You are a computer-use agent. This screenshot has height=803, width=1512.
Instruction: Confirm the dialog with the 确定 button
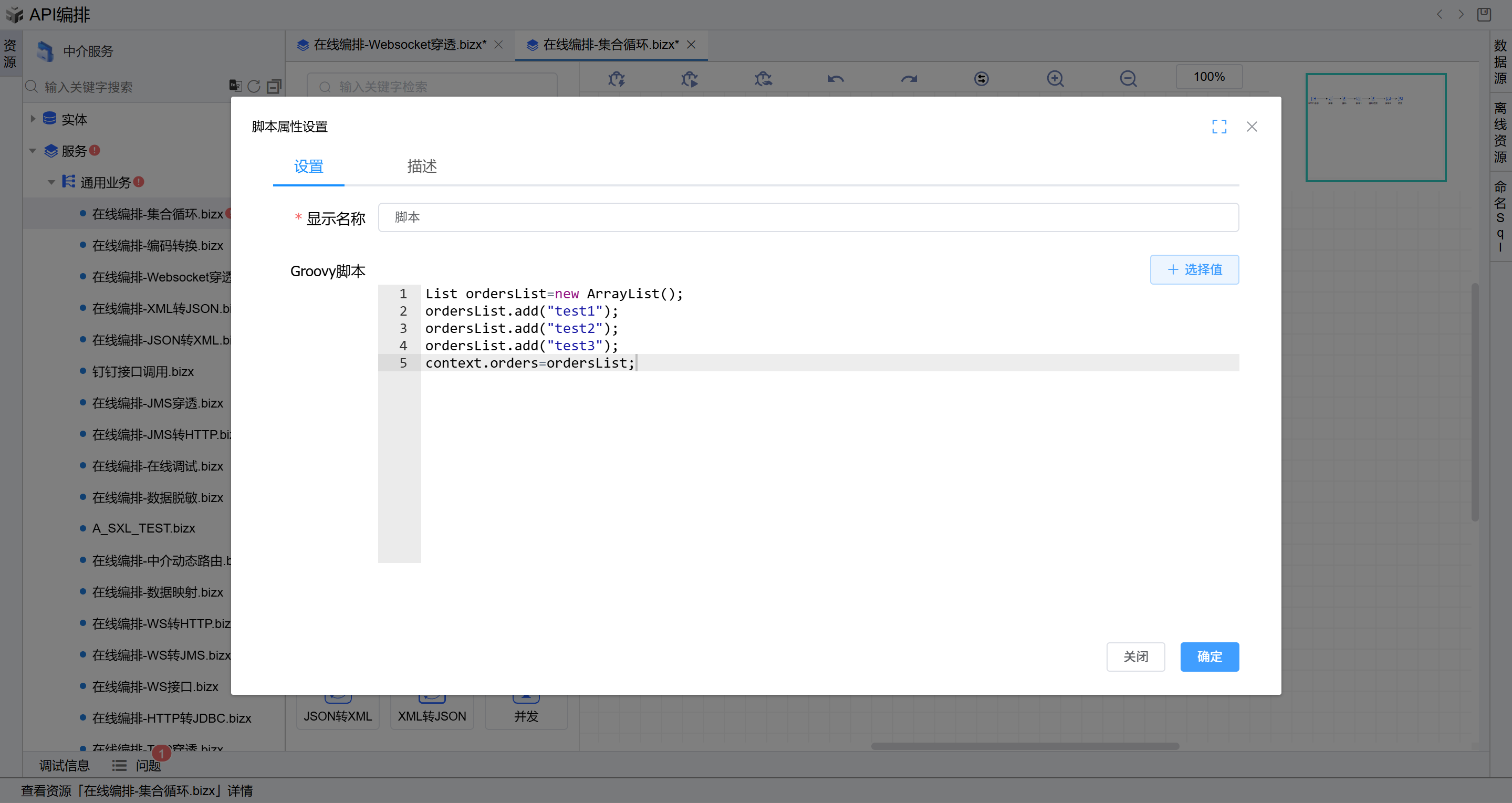(1209, 656)
